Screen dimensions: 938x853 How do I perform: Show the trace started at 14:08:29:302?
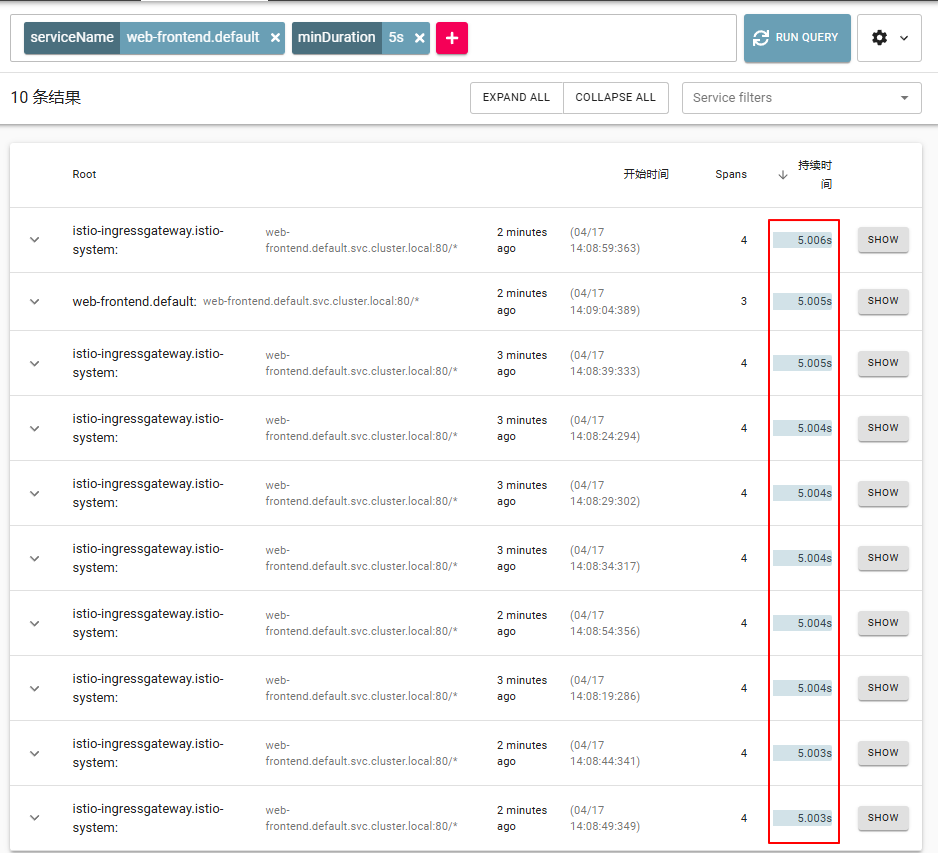pyautogui.click(x=883, y=493)
